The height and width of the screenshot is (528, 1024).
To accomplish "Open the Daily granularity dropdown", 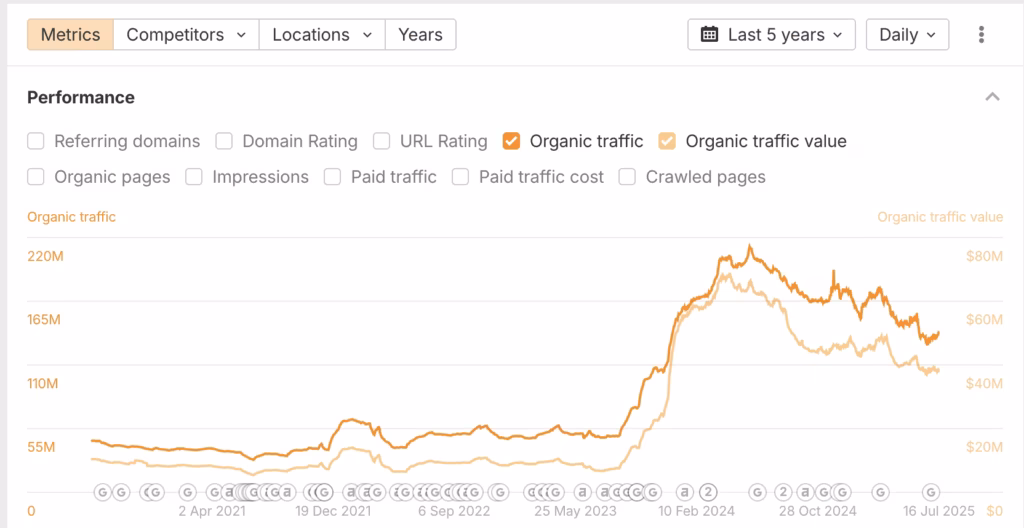I will pyautogui.click(x=907, y=35).
